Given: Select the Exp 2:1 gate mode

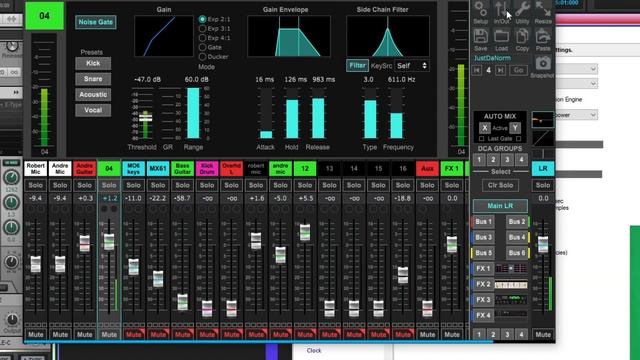Looking at the screenshot, I should (202, 19).
